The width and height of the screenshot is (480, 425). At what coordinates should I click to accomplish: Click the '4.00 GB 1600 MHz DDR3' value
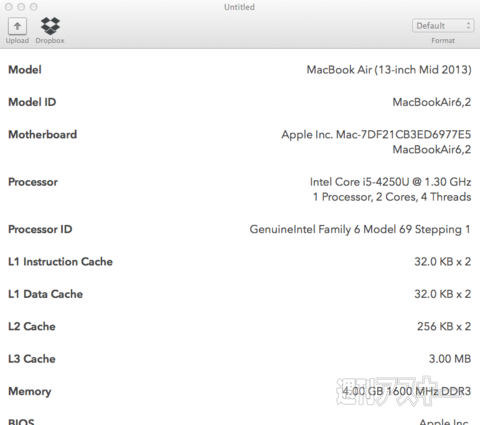[x=406, y=391]
